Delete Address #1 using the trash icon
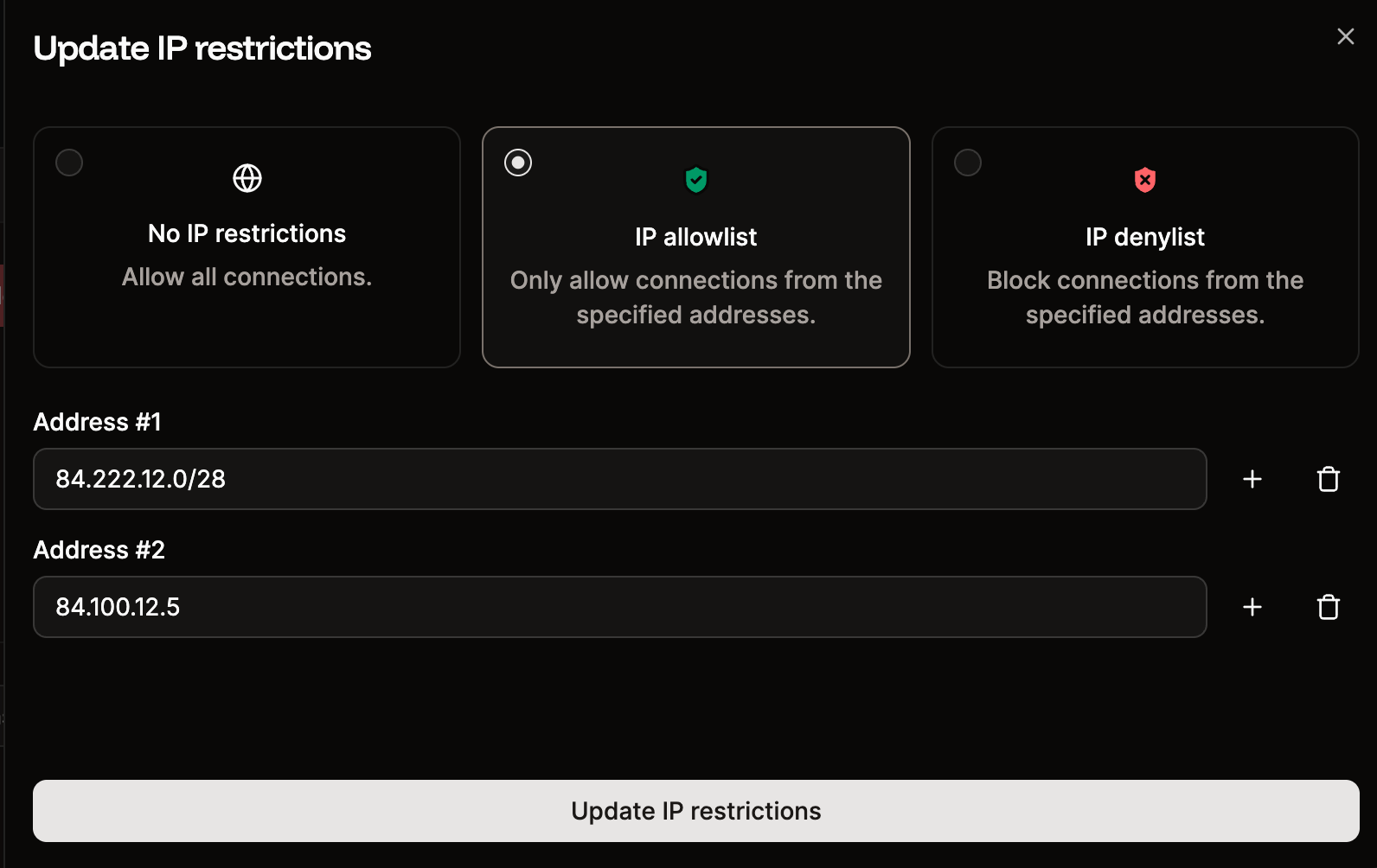Image resolution: width=1377 pixels, height=868 pixels. tap(1329, 479)
